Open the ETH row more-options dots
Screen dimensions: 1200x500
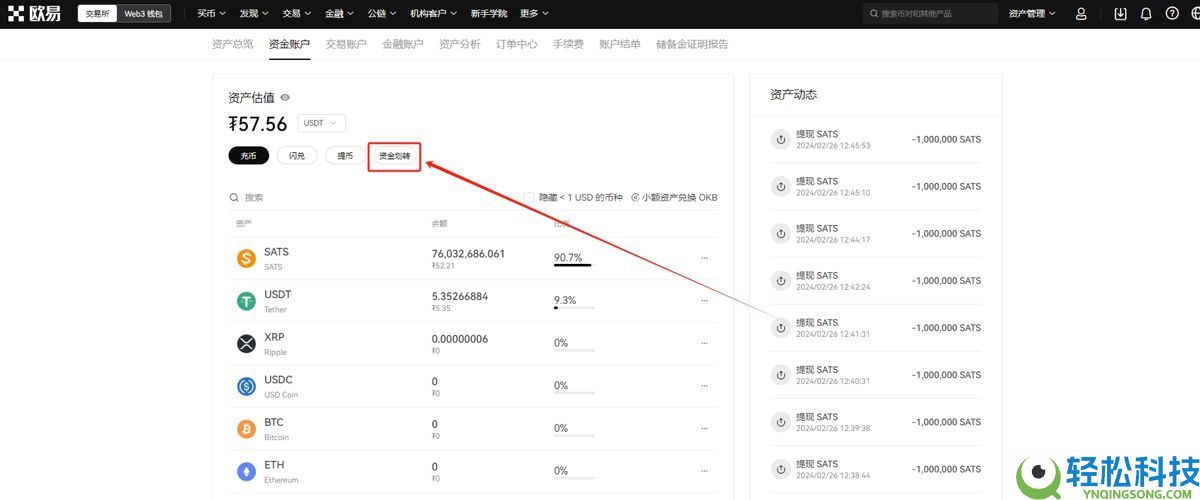[x=704, y=470]
